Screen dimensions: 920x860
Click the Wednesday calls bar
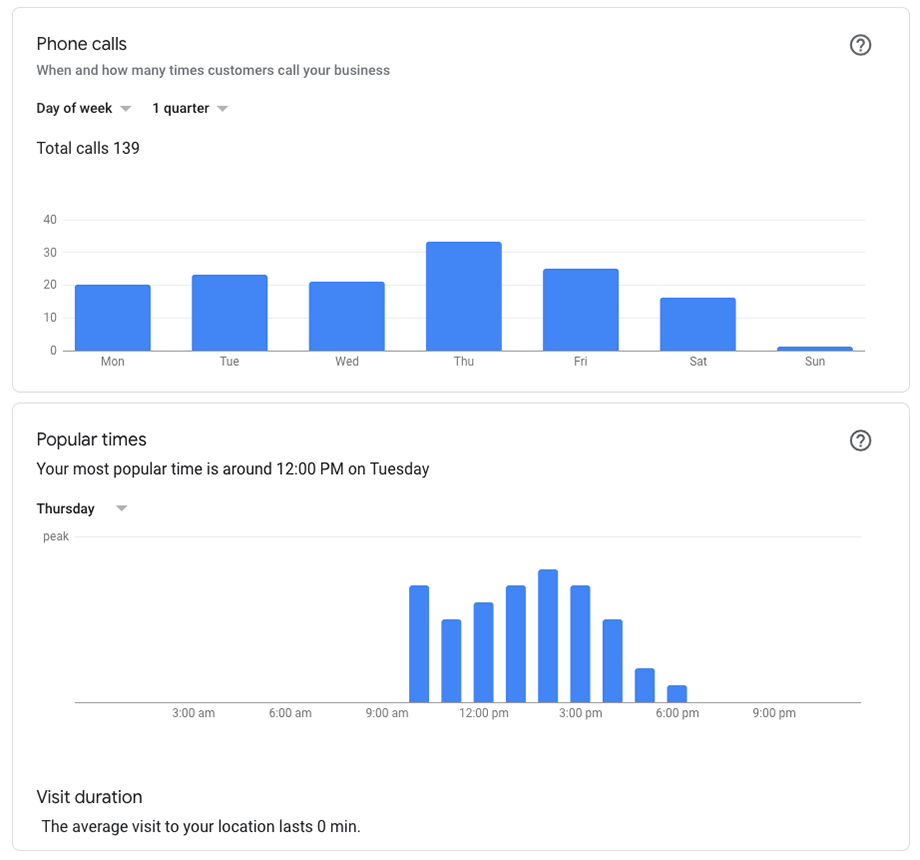pos(347,316)
